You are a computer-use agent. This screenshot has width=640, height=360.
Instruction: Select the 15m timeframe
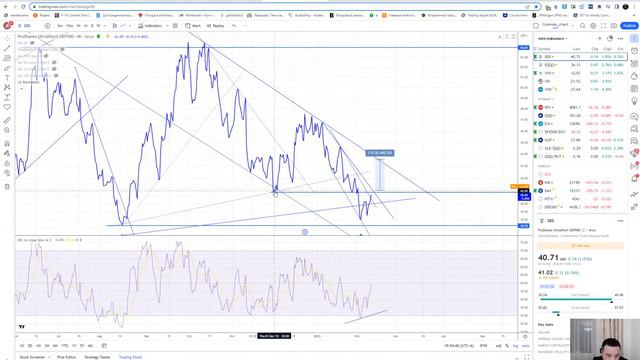[69, 26]
